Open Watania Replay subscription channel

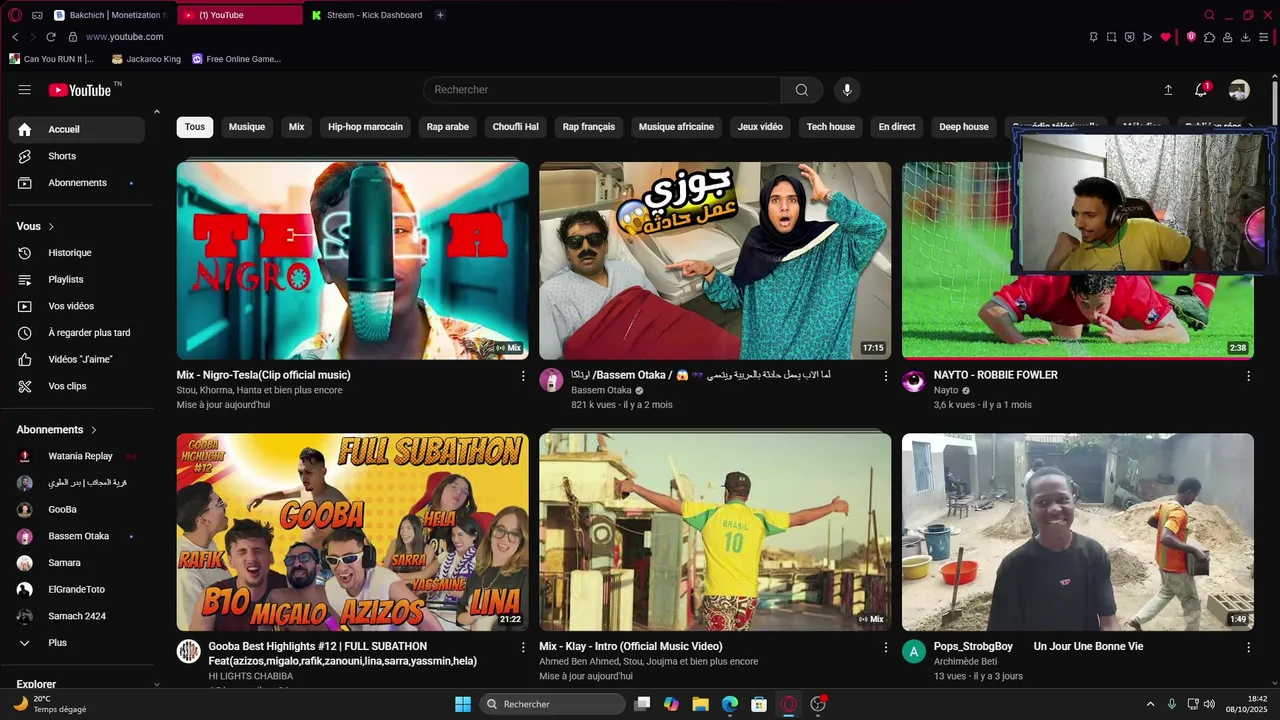point(76,456)
